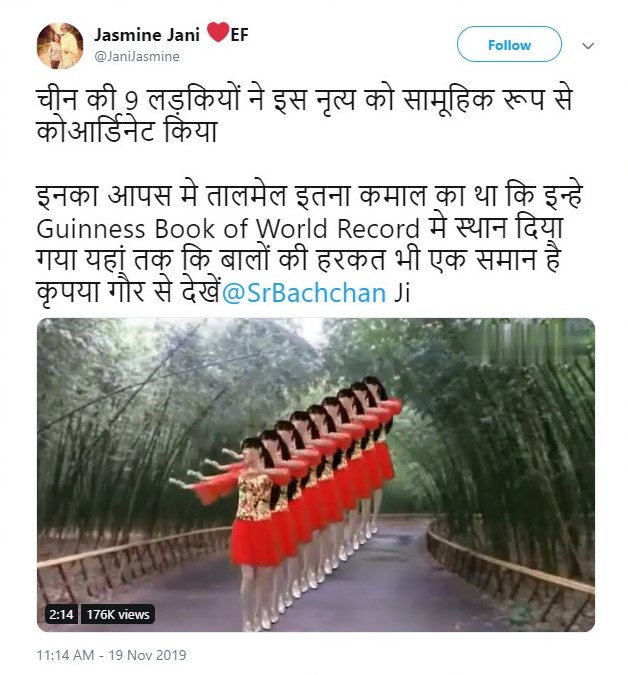This screenshot has height=675, width=628.
Task: Click the red heart emoji beside the name
Action: [218, 32]
